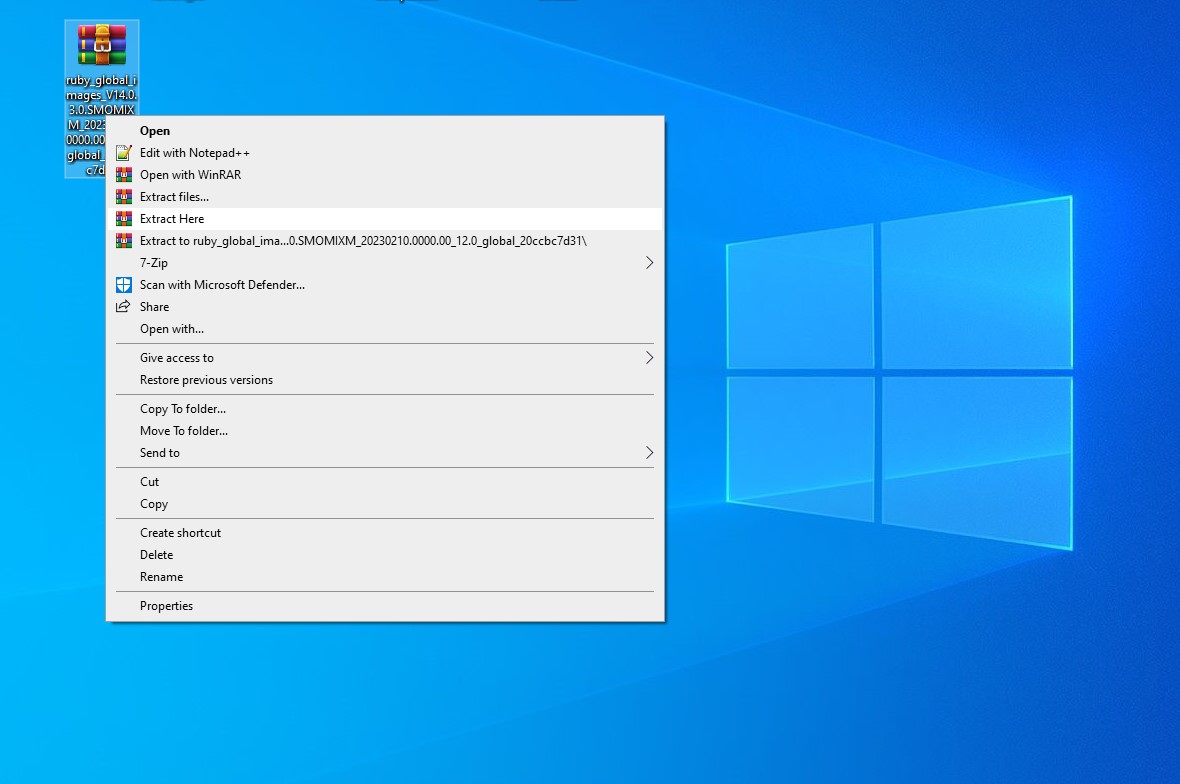Choose Extract files... option
This screenshot has width=1180, height=784.
click(x=385, y=196)
